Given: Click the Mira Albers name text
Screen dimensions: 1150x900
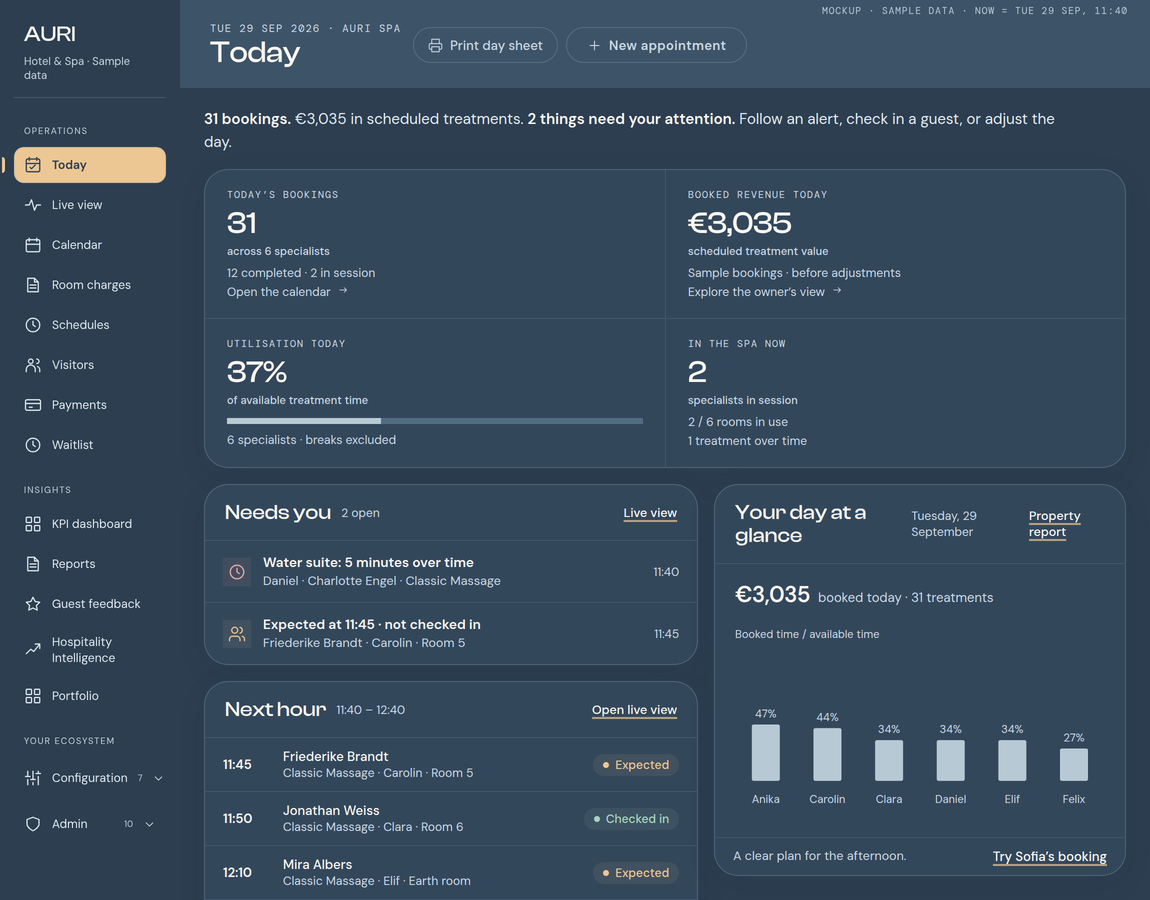Looking at the screenshot, I should pyautogui.click(x=318, y=865).
